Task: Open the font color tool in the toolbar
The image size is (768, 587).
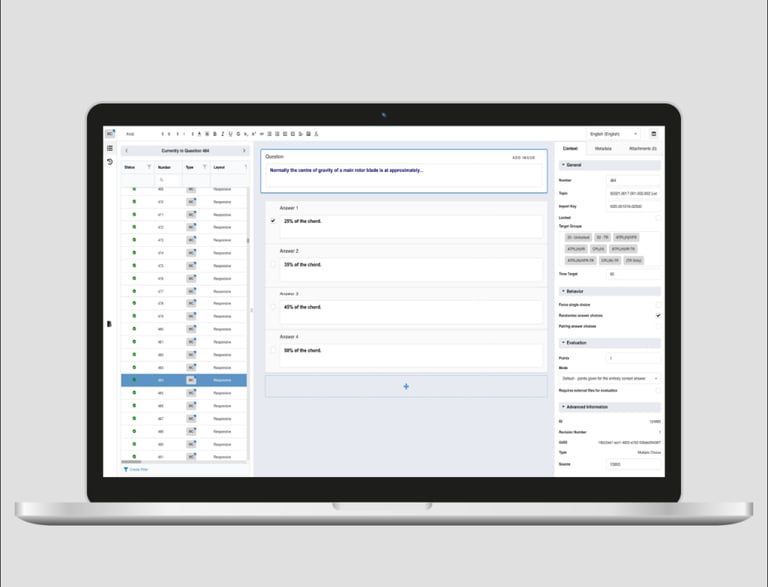Action: (199, 134)
